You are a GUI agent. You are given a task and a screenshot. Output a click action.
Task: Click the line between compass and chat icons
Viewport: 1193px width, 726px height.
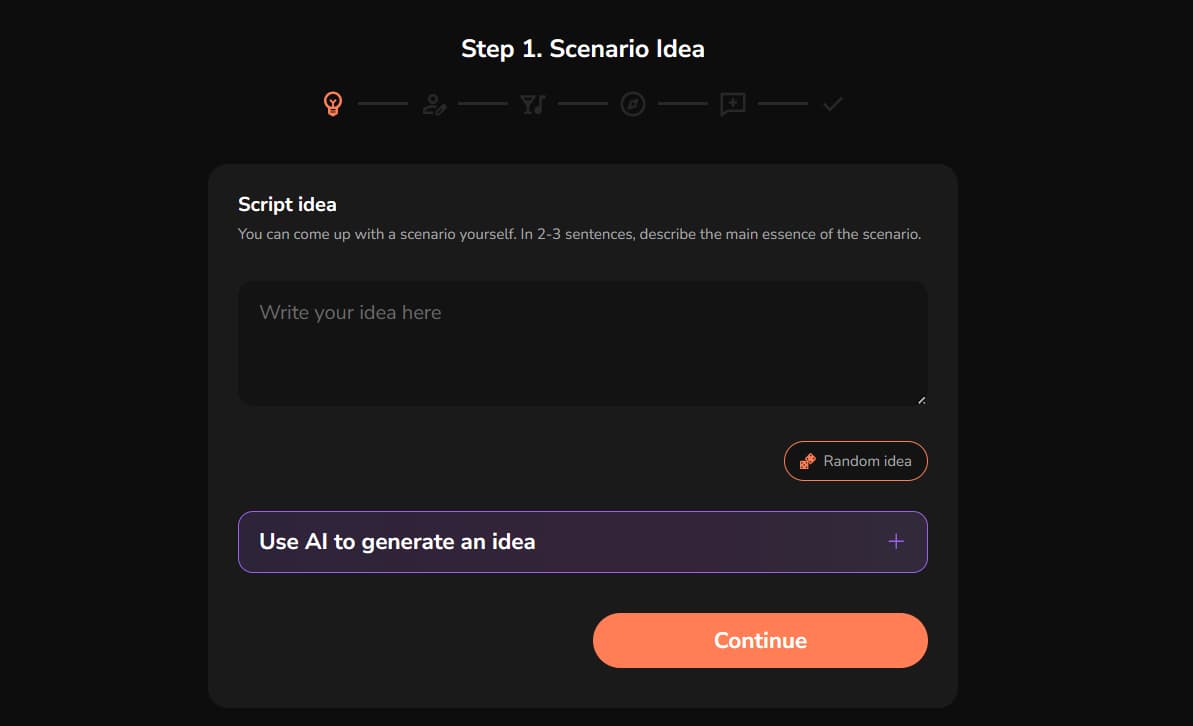pos(683,104)
